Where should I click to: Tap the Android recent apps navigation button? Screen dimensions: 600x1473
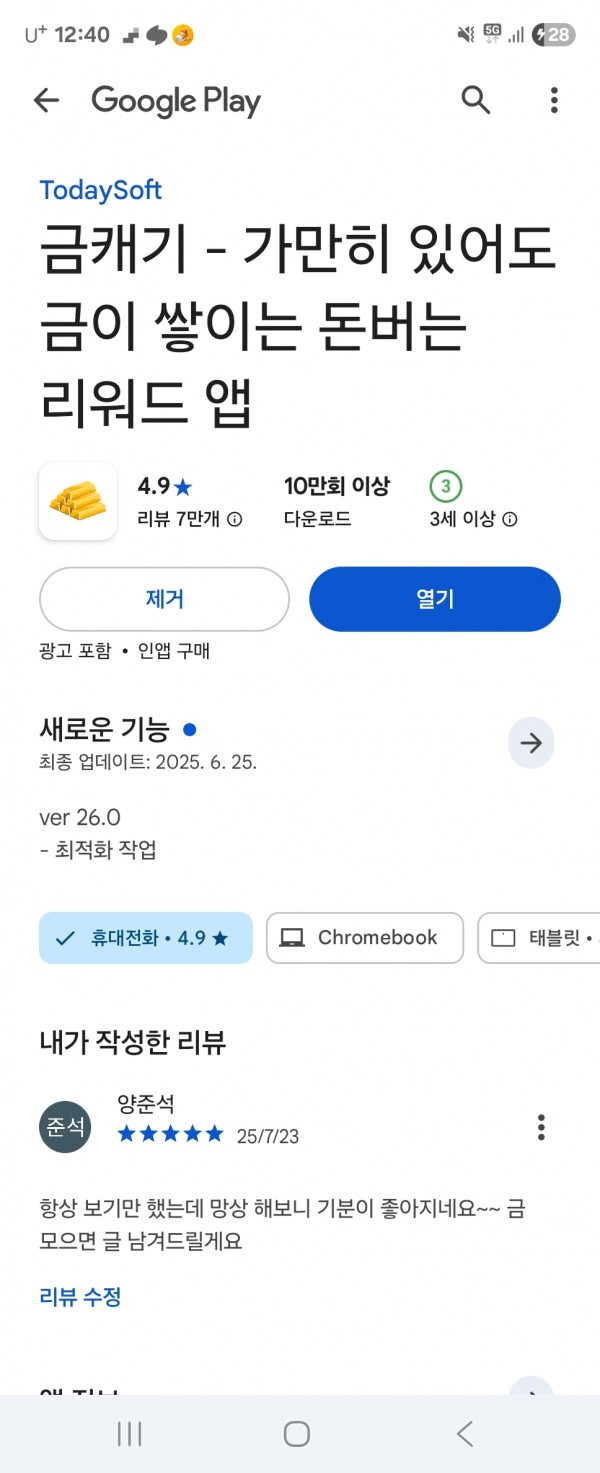pyautogui.click(x=129, y=1434)
